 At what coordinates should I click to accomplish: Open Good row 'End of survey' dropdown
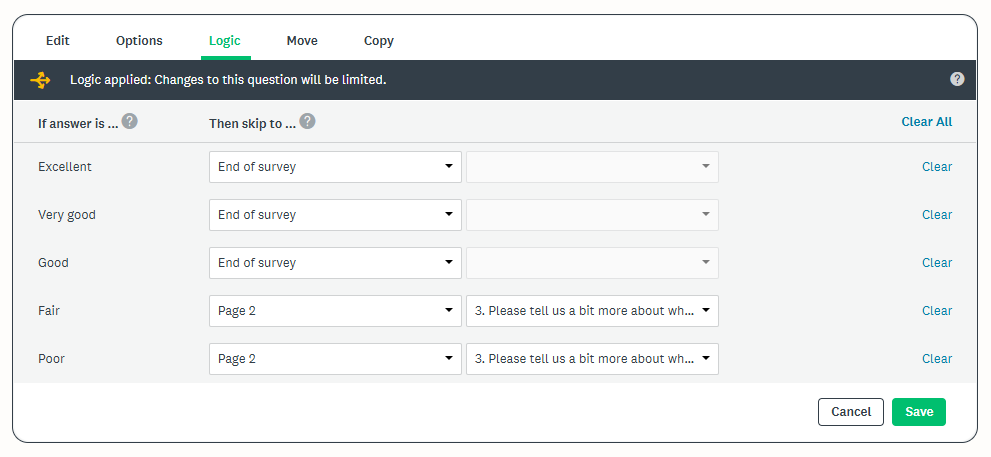pos(336,263)
